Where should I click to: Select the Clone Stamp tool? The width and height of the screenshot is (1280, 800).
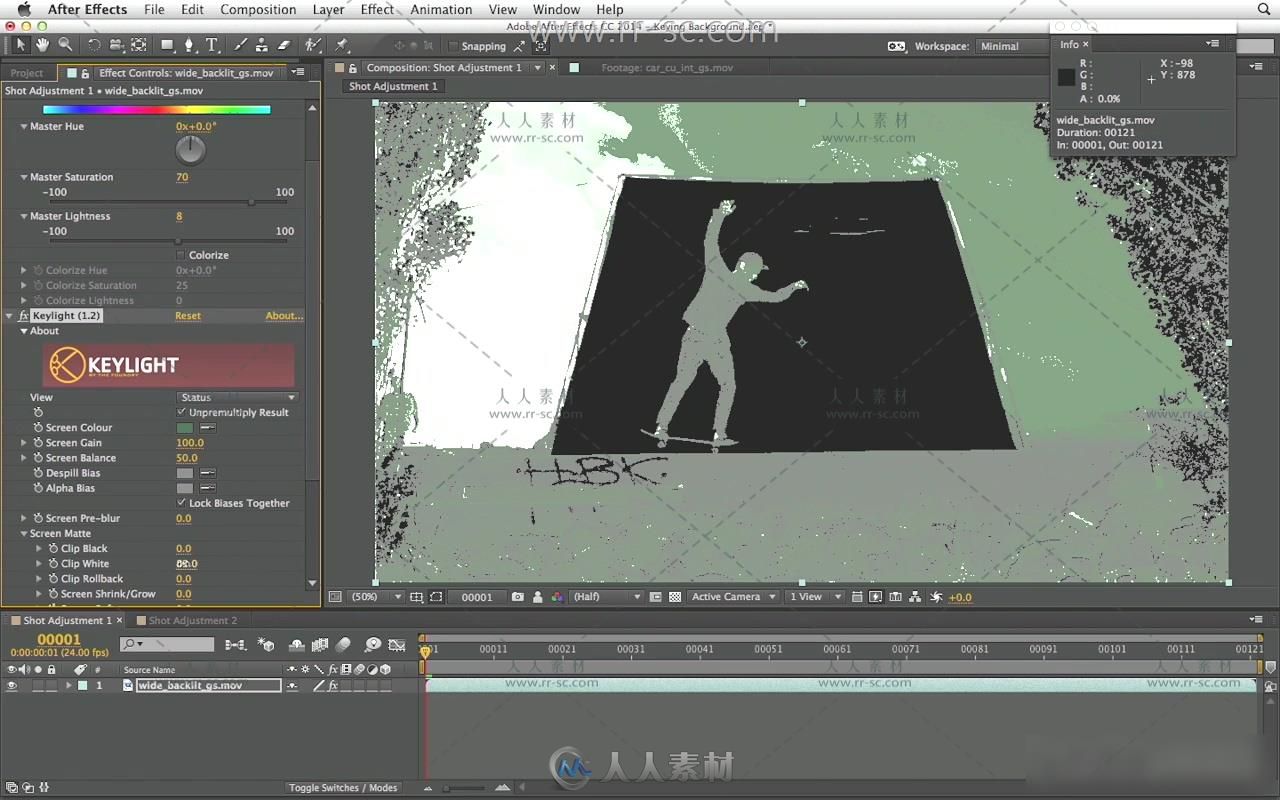[x=261, y=45]
